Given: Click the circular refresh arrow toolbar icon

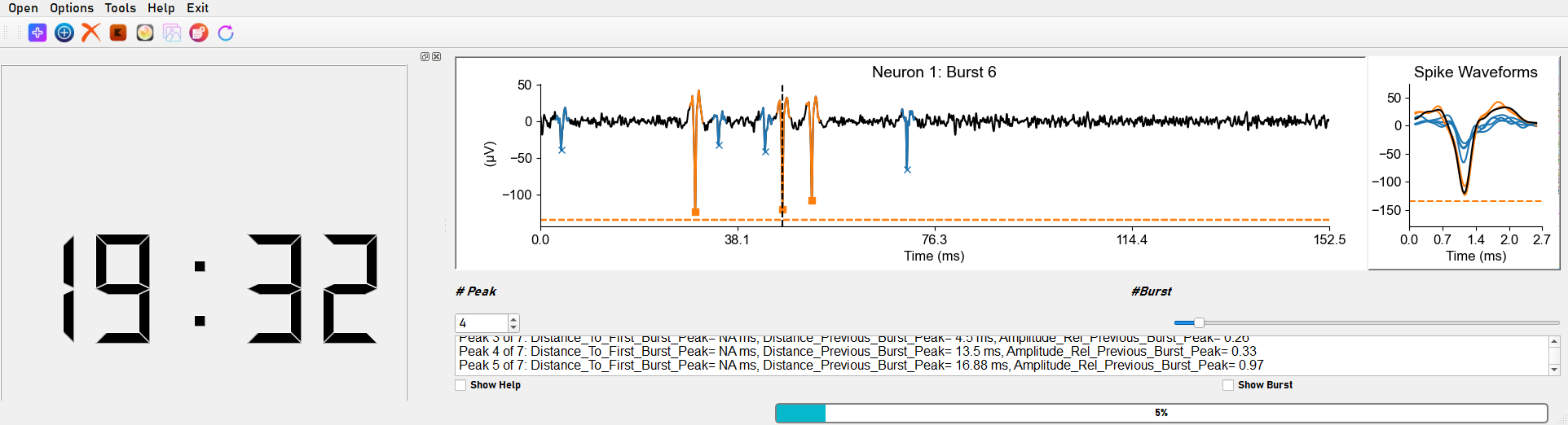Looking at the screenshot, I should click(226, 33).
